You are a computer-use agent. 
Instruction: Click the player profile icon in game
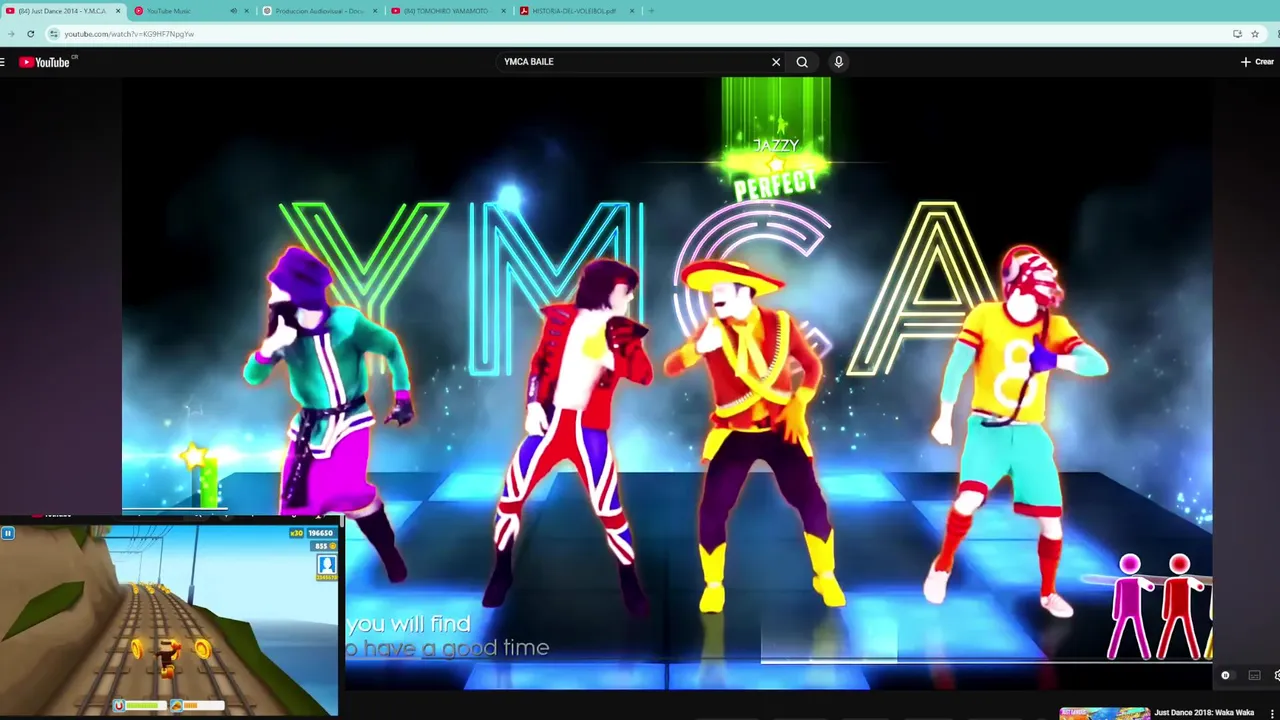click(326, 566)
